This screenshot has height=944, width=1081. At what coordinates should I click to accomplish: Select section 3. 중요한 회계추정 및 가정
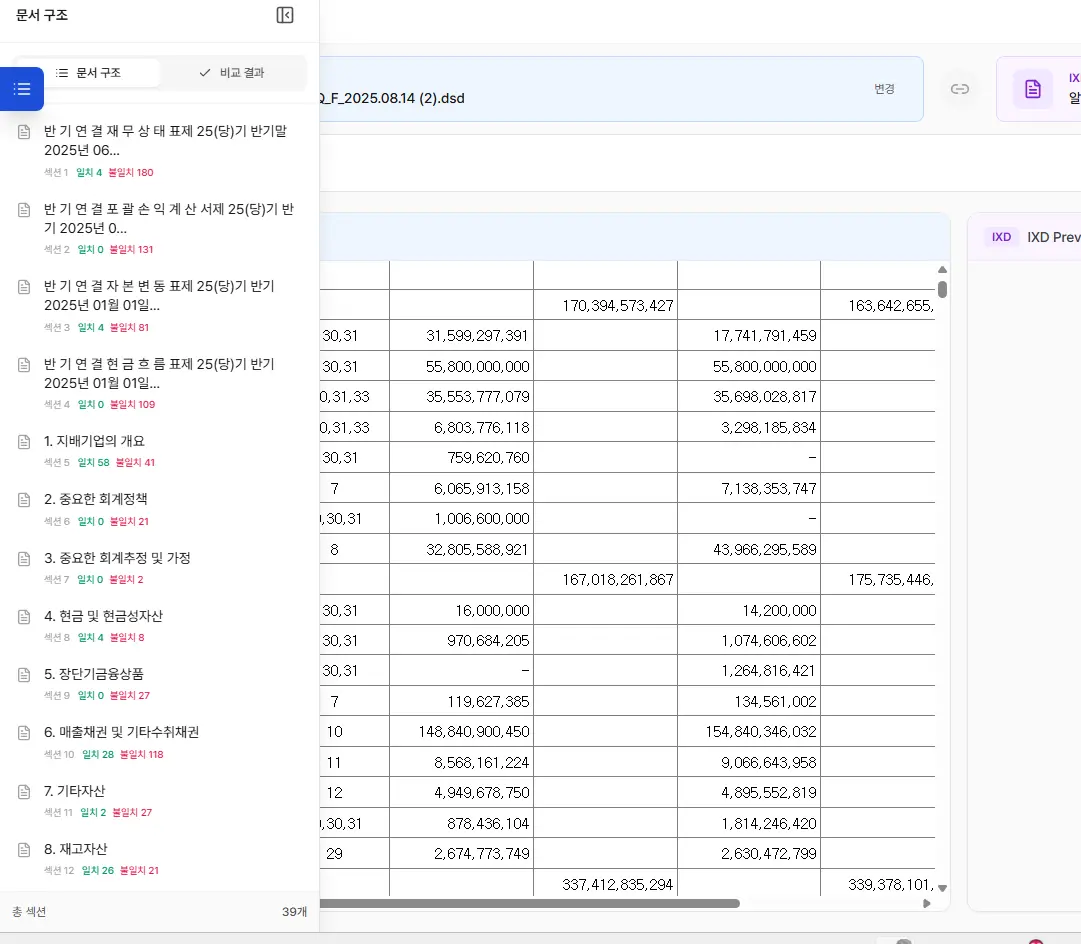(117, 558)
